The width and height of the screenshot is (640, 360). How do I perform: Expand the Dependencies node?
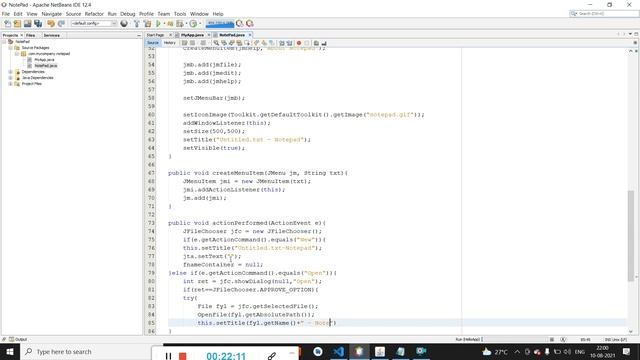(x=11, y=71)
